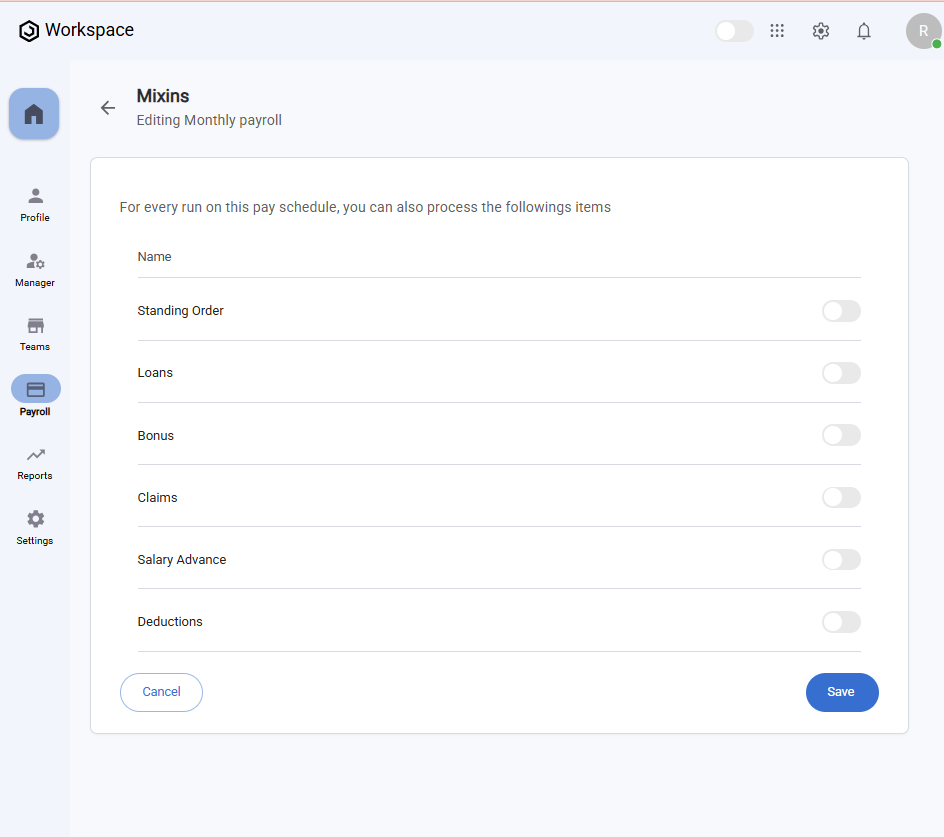Open the user avatar menu
This screenshot has width=944, height=837.
click(x=922, y=31)
